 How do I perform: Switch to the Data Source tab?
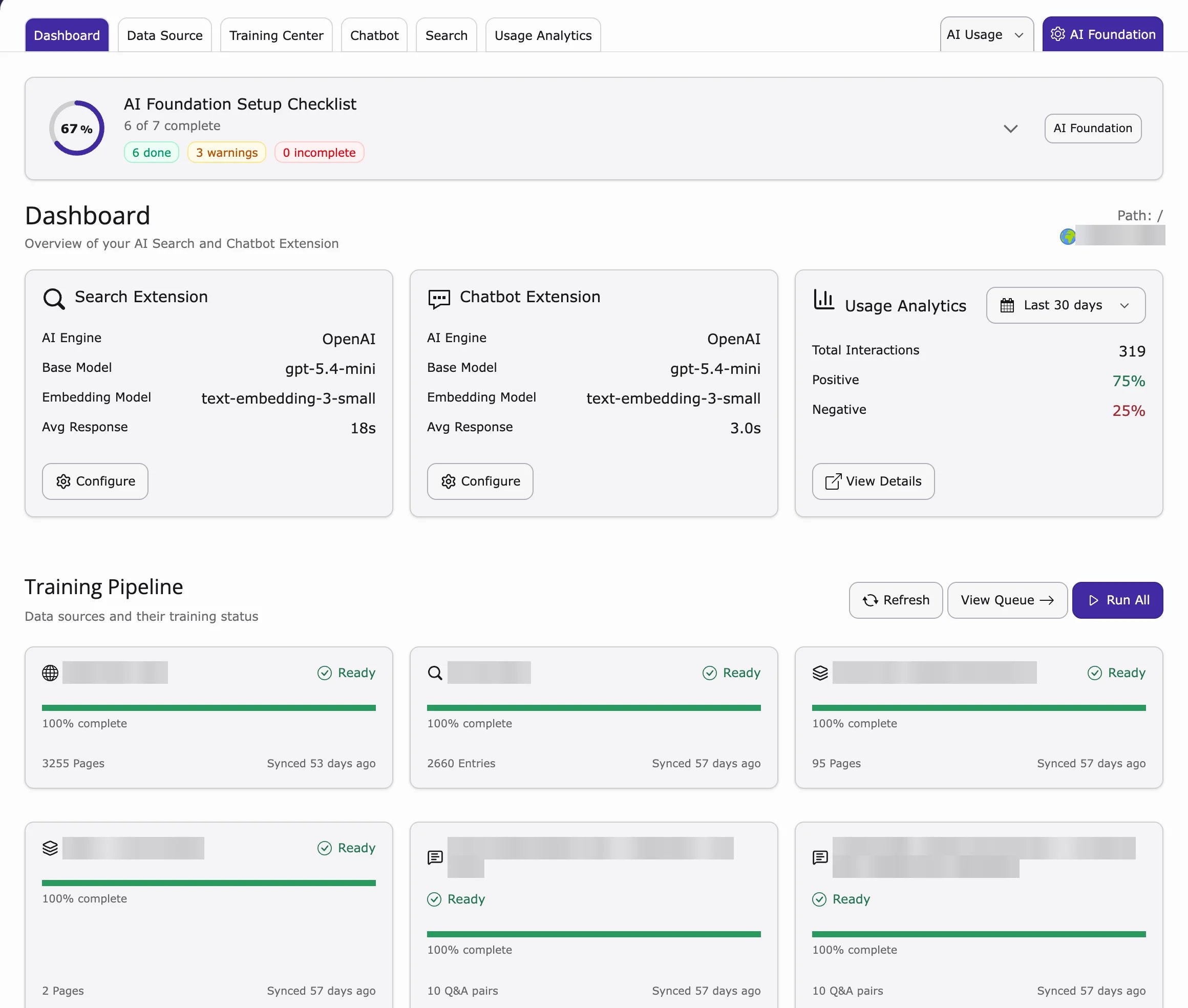(x=164, y=35)
